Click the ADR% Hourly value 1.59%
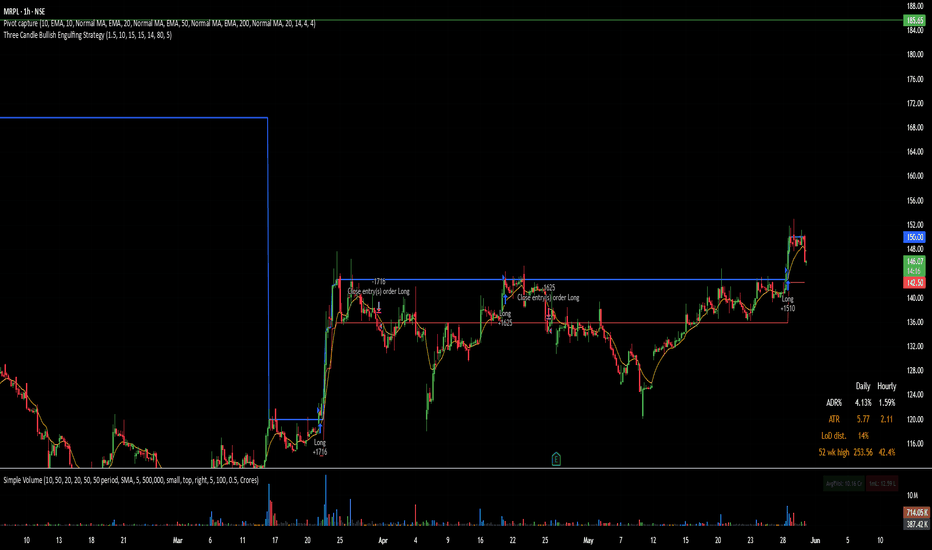Image resolution: width=932 pixels, height=550 pixels. pyautogui.click(x=886, y=403)
